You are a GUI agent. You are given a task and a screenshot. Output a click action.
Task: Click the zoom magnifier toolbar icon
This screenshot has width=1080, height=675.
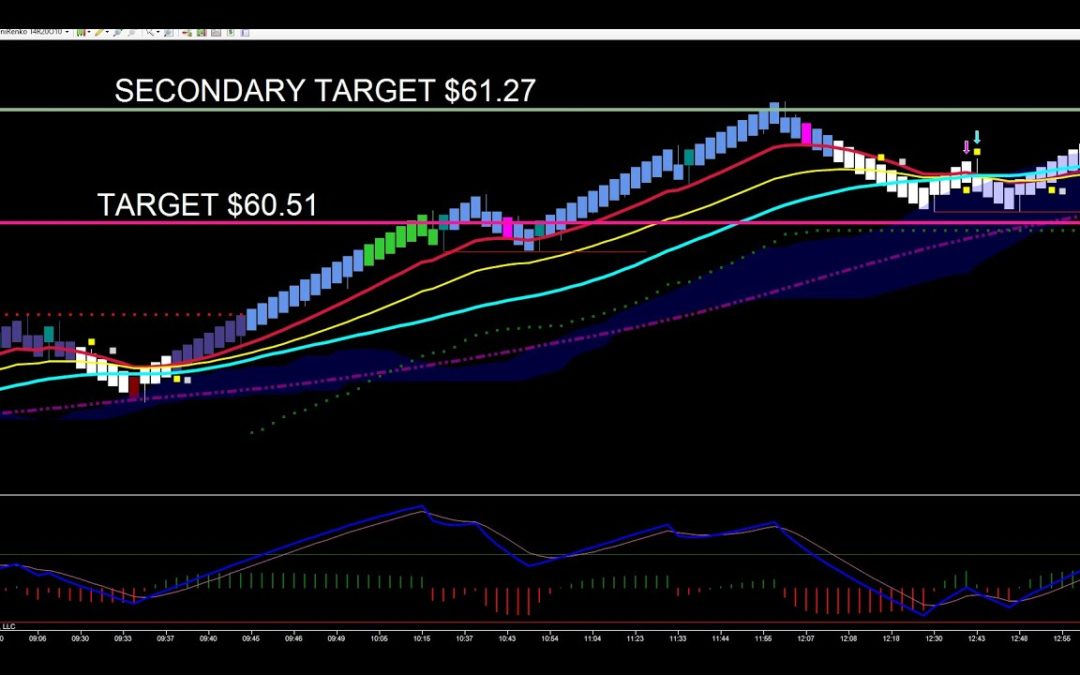[x=117, y=30]
